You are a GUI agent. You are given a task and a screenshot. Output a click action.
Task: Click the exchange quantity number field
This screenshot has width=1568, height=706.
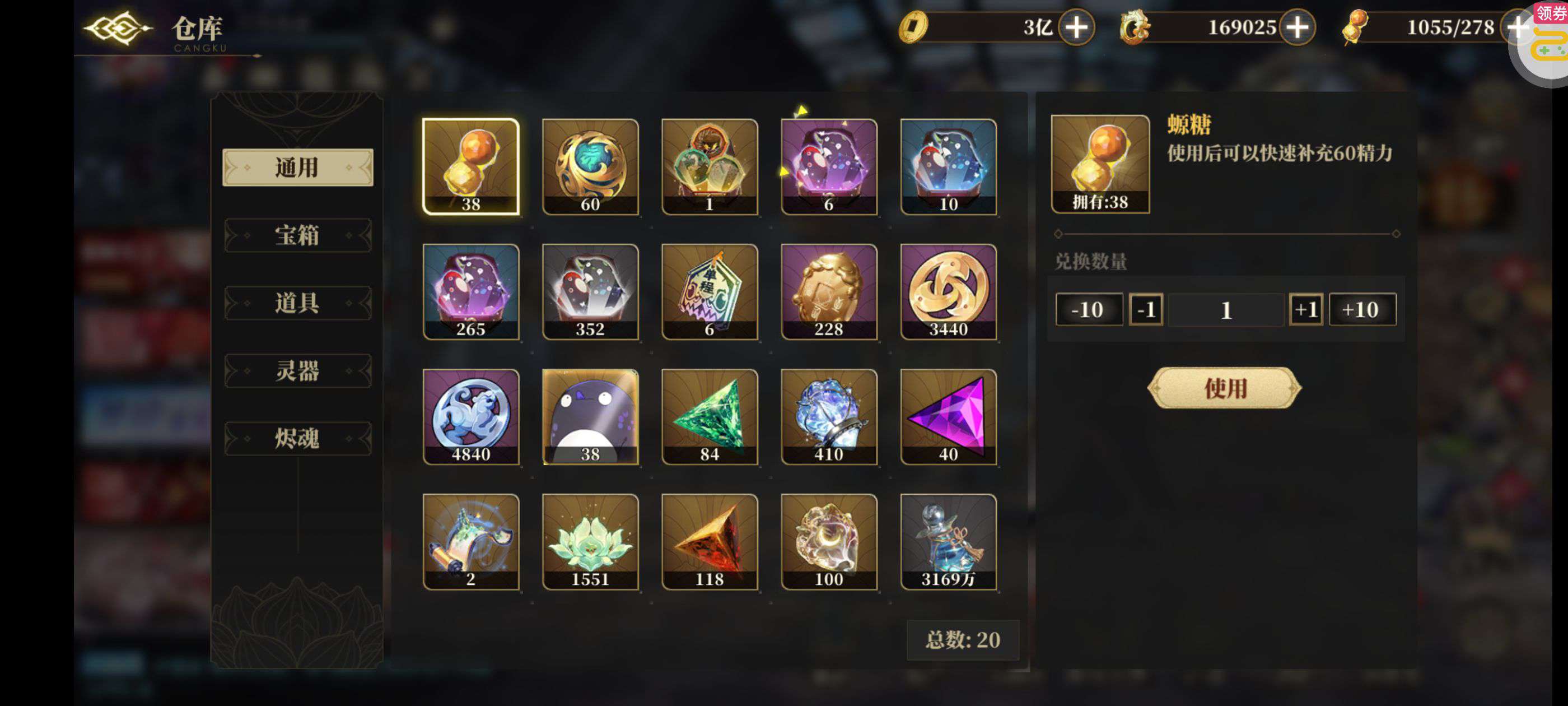point(1225,309)
